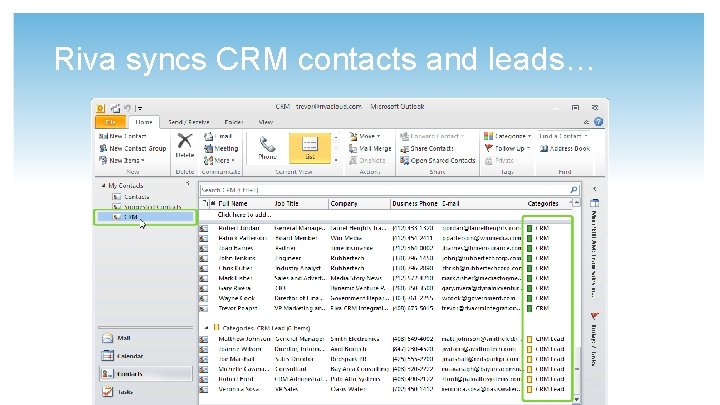
Task: Click the yellow CRM Lead swatch of Matthew Johnson
Action: 529,339
